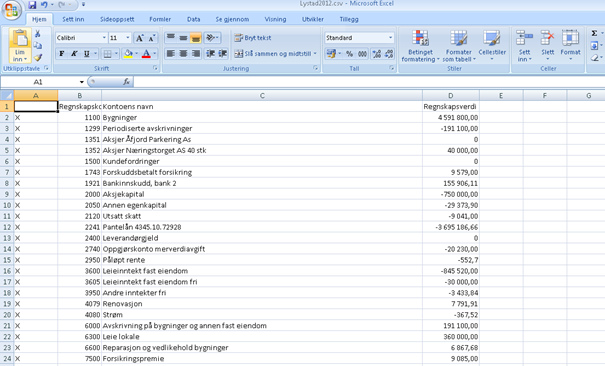Viewport: 605px width, 366px height.
Task: Toggle bottom align button
Action: (x=196, y=37)
